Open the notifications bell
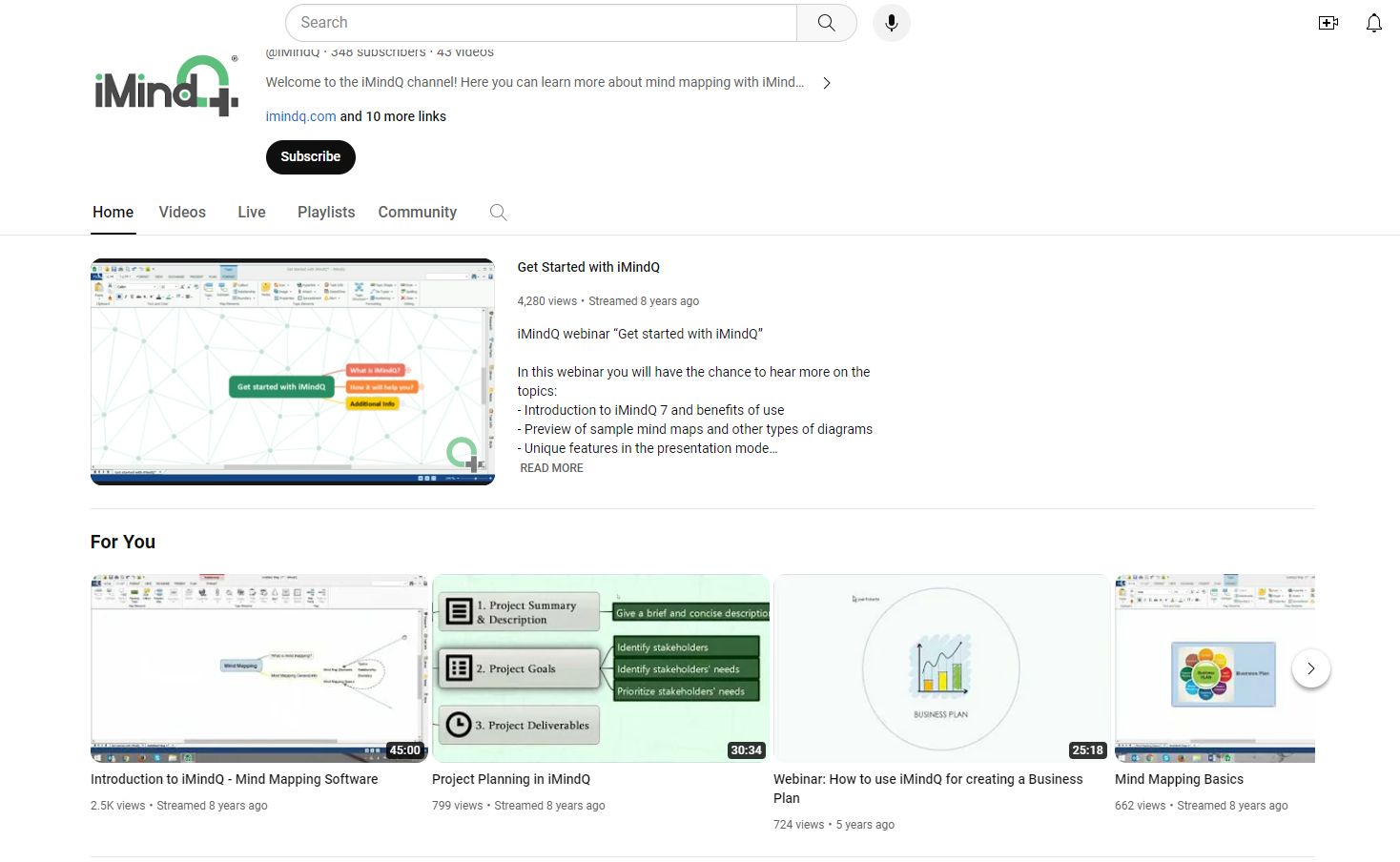Image resolution: width=1400 pixels, height=862 pixels. 1373,22
